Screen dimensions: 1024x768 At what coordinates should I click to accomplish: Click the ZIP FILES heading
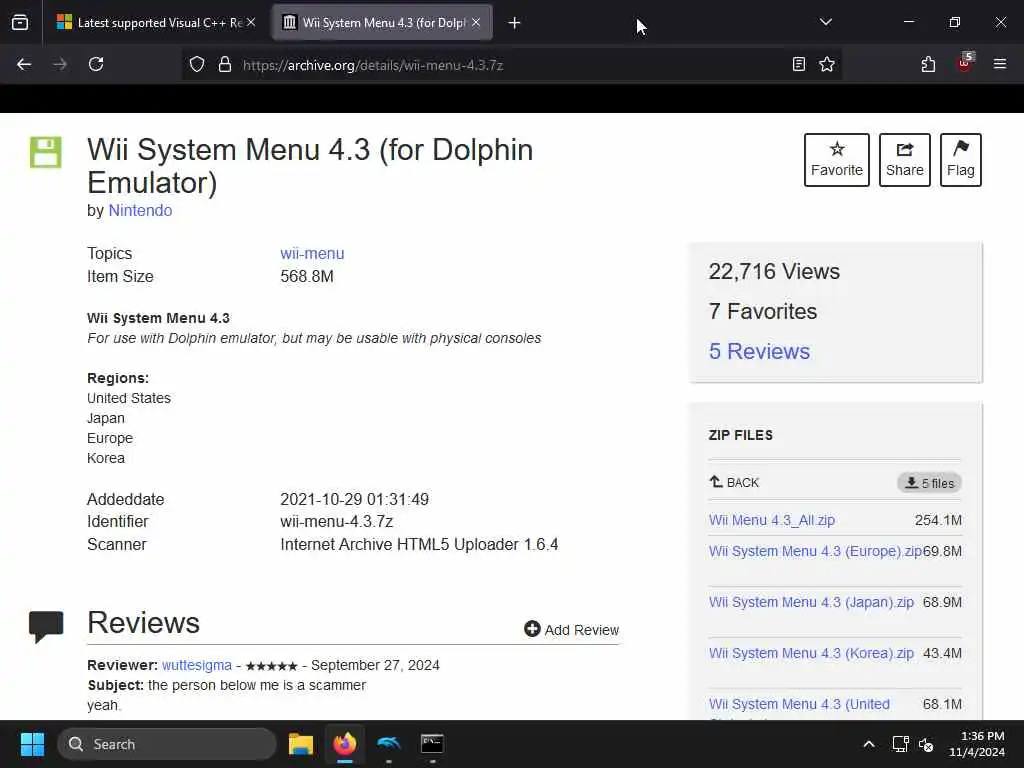click(741, 435)
